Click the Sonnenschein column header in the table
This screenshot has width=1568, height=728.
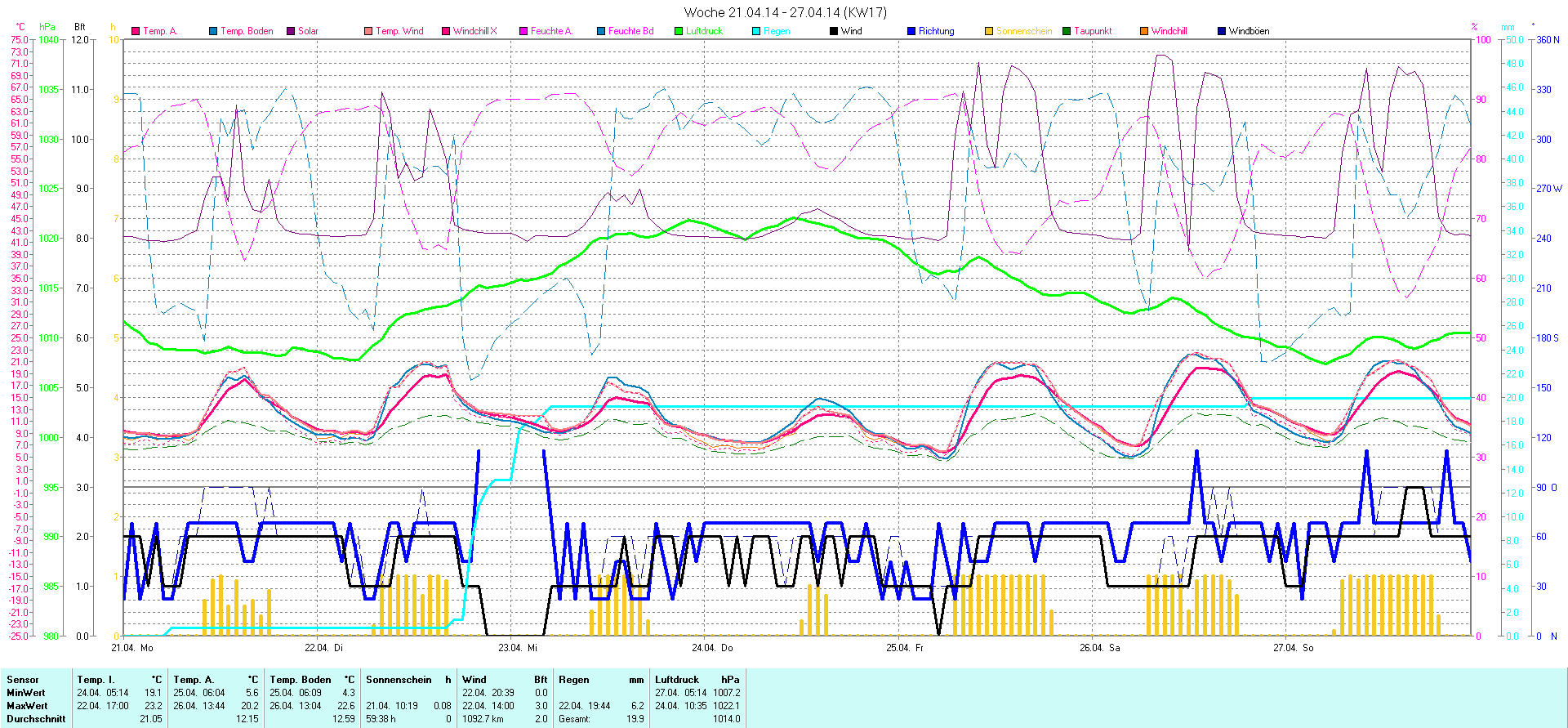tap(399, 680)
